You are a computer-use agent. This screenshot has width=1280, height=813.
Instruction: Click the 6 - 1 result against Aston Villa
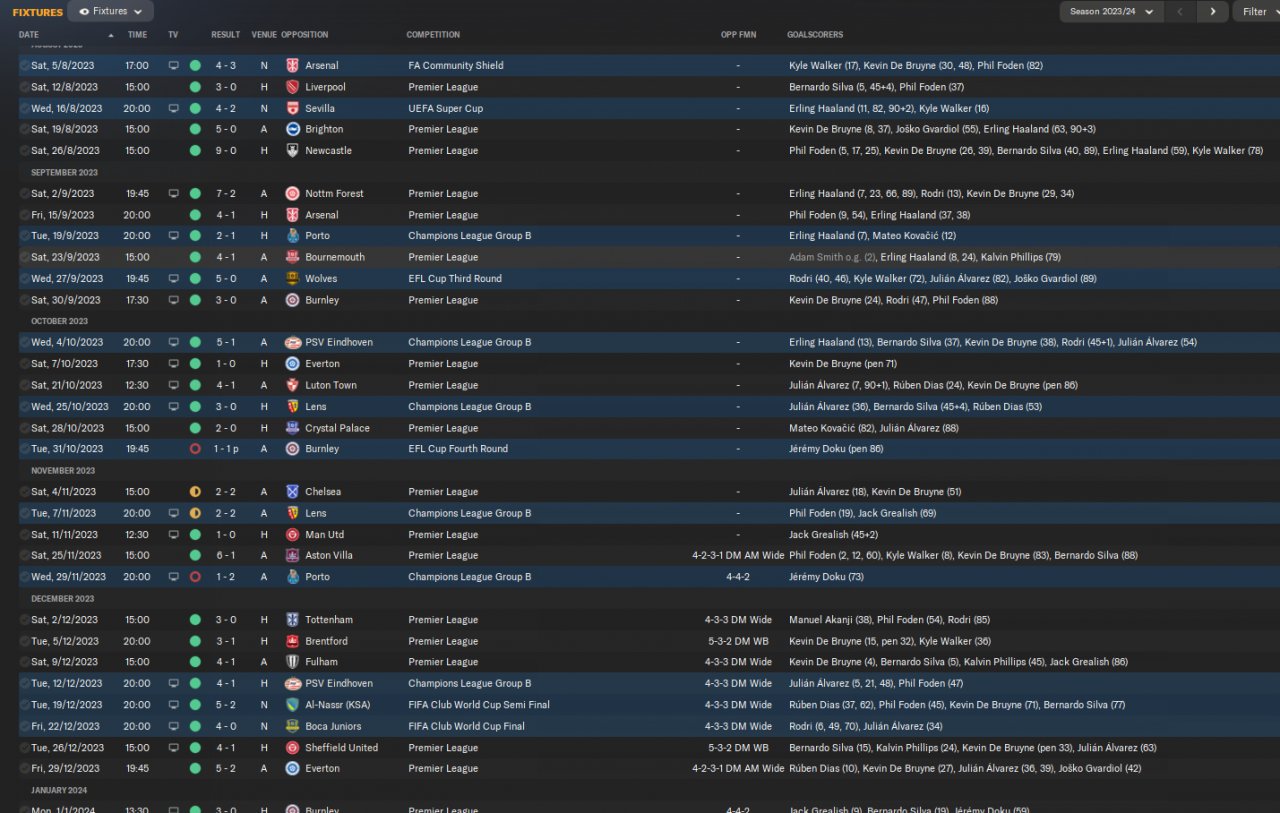click(224, 555)
